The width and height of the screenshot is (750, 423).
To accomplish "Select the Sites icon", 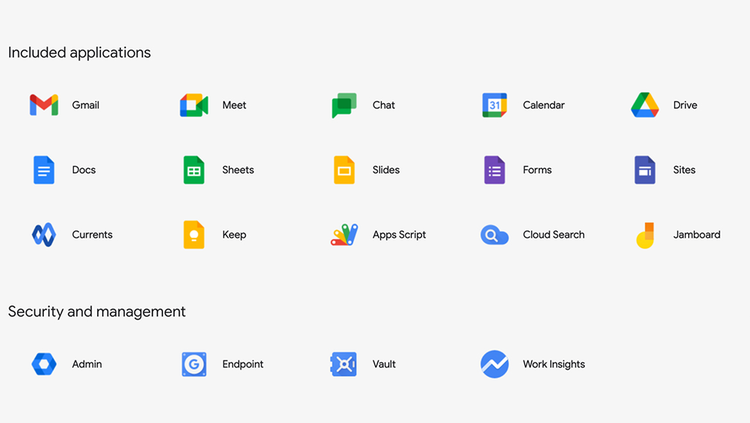I will [645, 170].
